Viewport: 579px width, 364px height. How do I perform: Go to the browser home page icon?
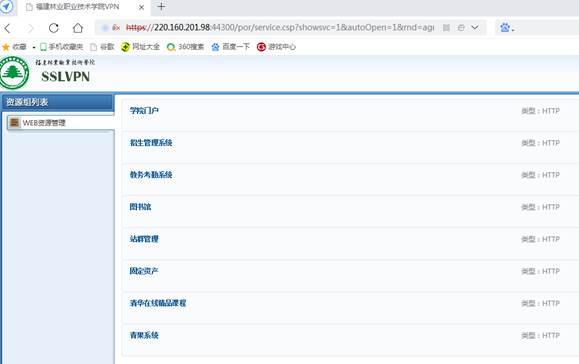tap(78, 28)
